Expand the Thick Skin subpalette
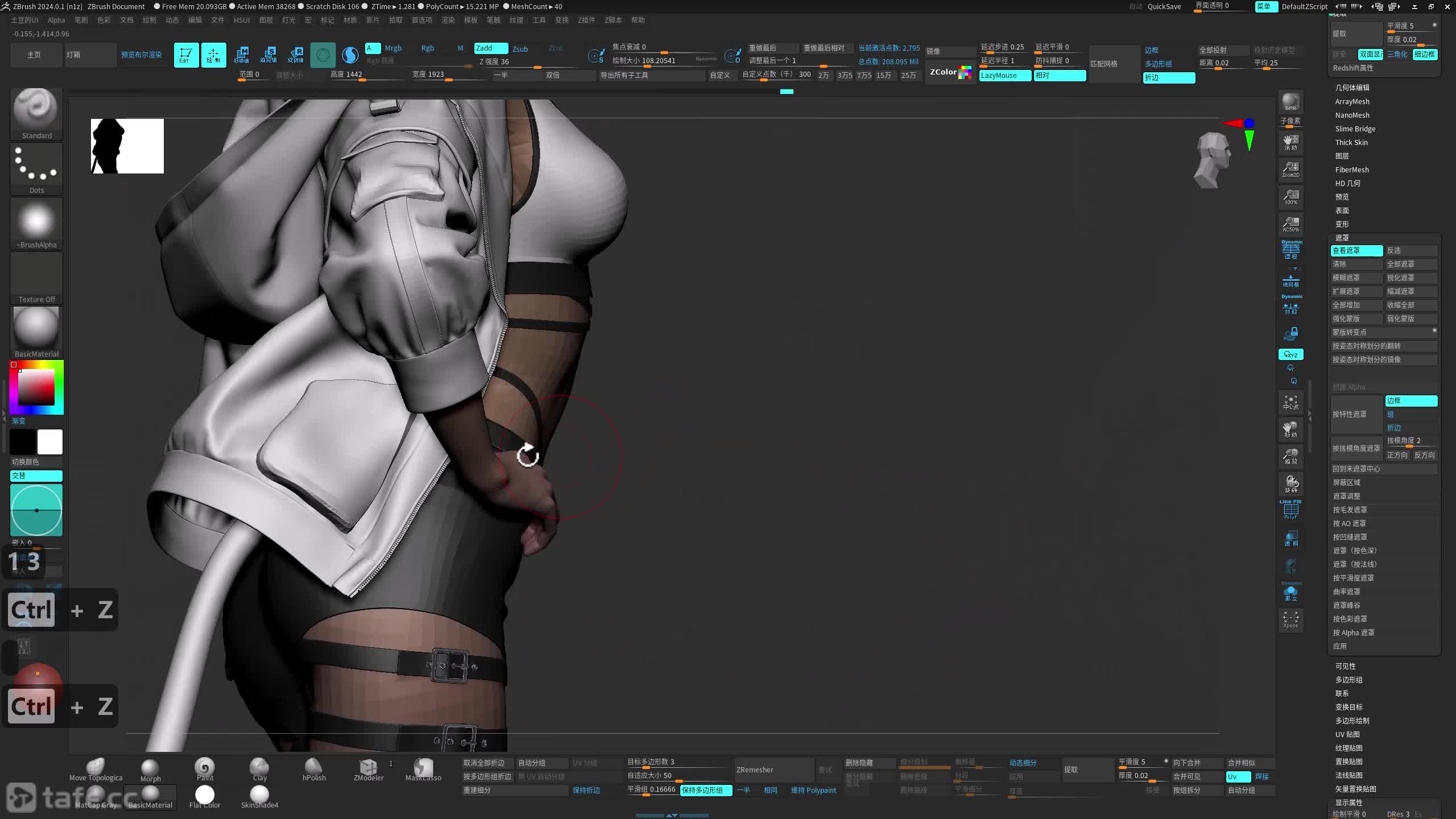Screen dimensions: 1456x819 click(x=1351, y=143)
